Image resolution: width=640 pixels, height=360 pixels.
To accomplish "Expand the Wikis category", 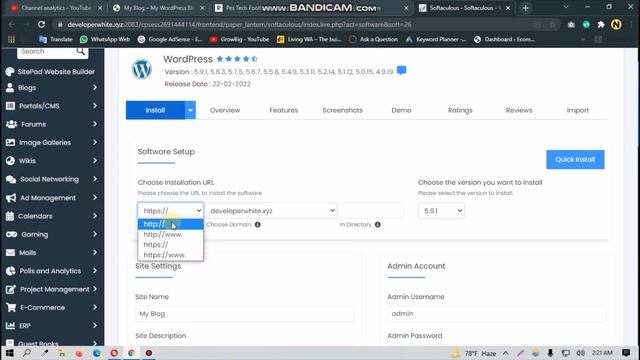I will coord(95,161).
